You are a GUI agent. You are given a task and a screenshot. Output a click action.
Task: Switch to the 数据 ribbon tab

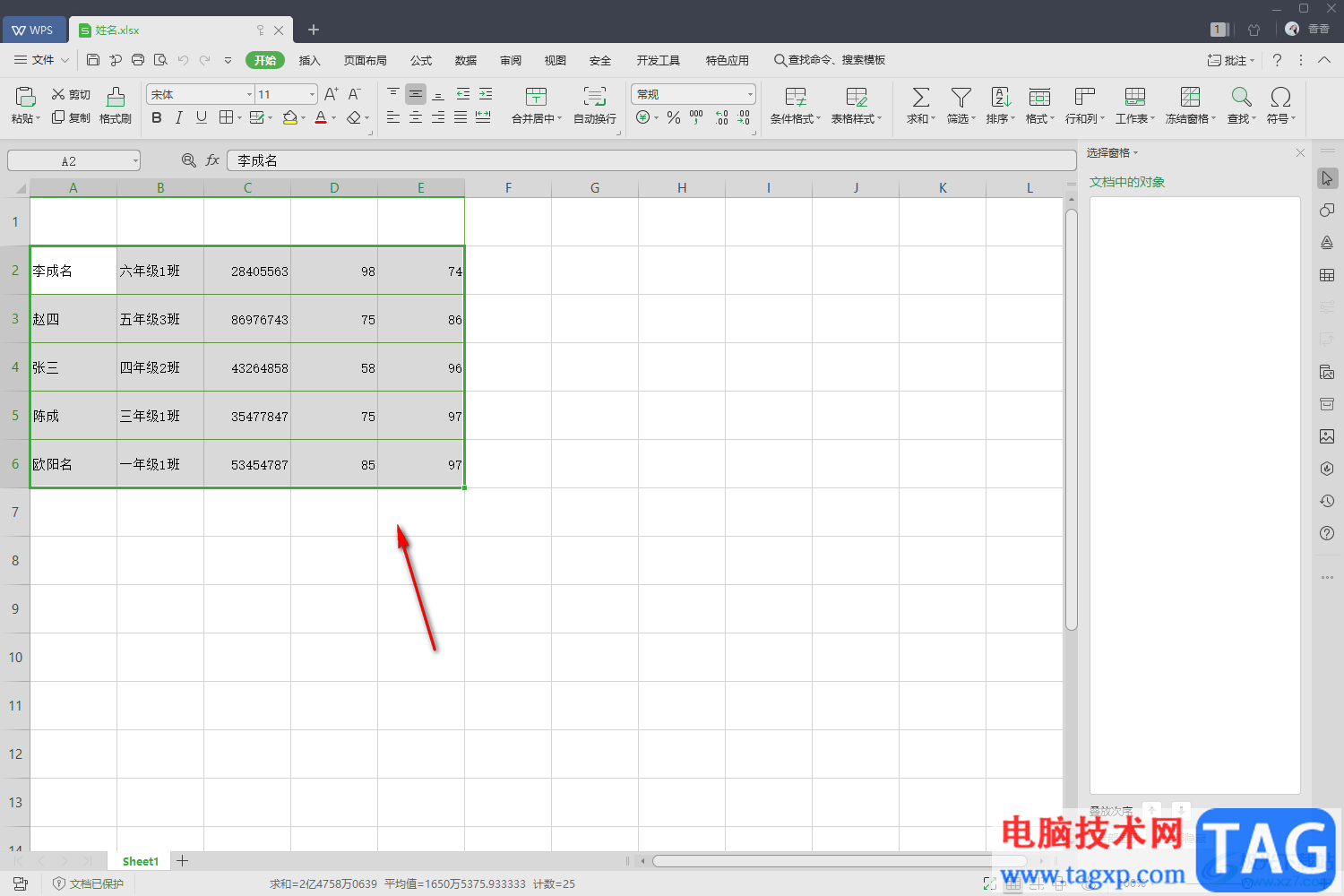(x=466, y=60)
